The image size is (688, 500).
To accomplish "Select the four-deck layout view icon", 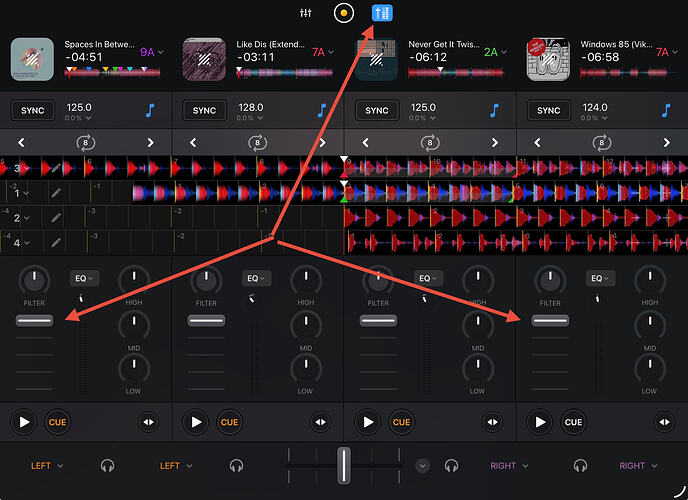I will pos(381,14).
